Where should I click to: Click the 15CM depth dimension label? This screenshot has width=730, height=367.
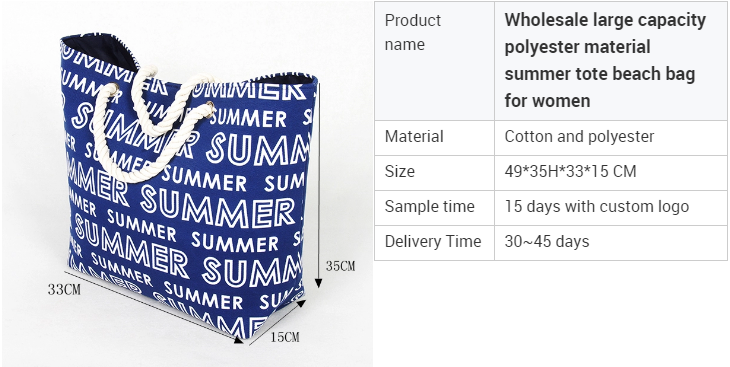click(x=284, y=337)
